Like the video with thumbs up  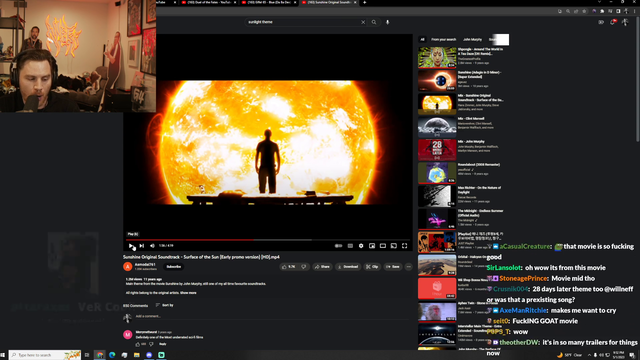(289, 267)
